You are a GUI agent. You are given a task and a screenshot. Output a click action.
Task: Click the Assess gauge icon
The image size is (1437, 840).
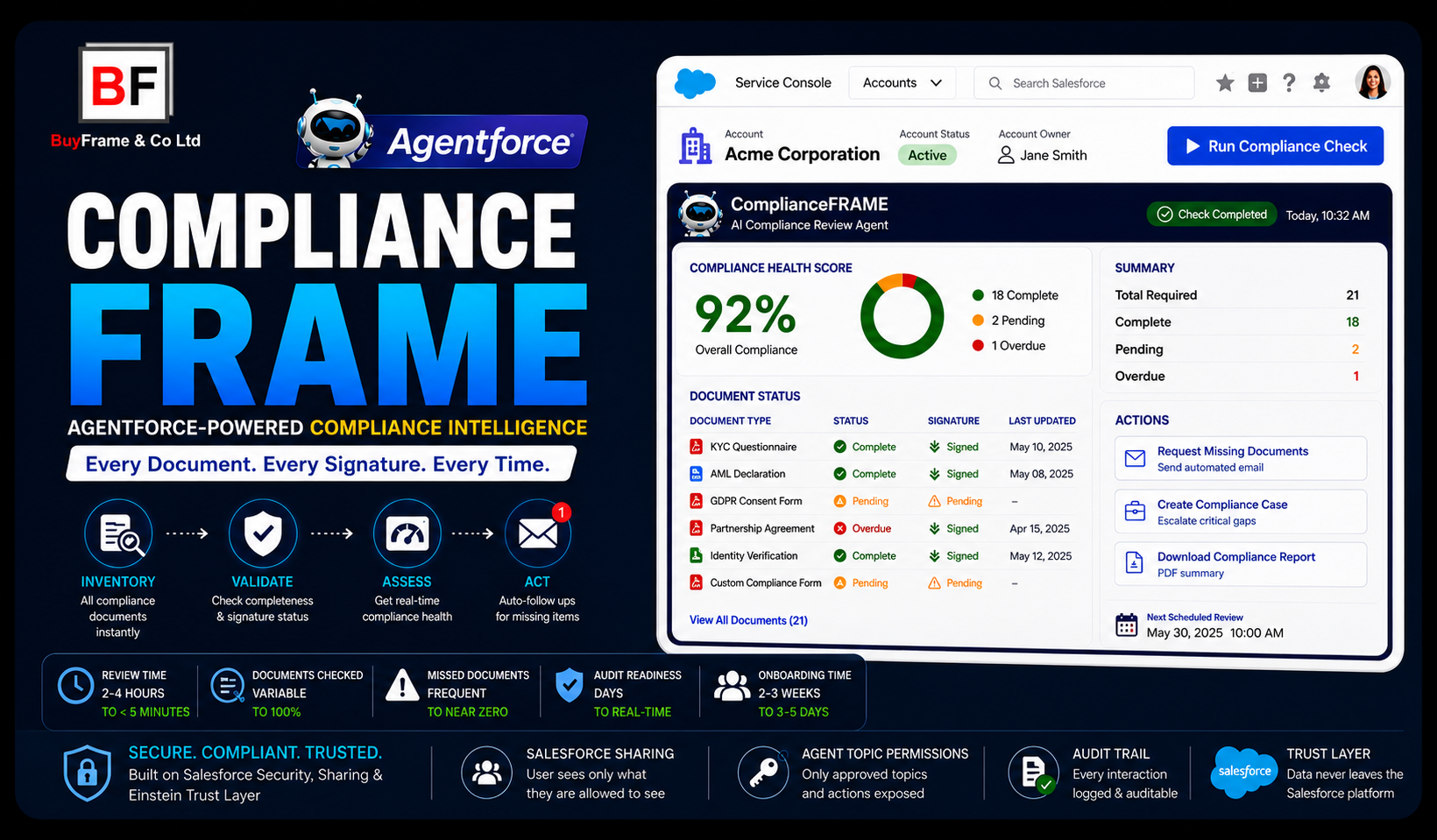[x=407, y=533]
